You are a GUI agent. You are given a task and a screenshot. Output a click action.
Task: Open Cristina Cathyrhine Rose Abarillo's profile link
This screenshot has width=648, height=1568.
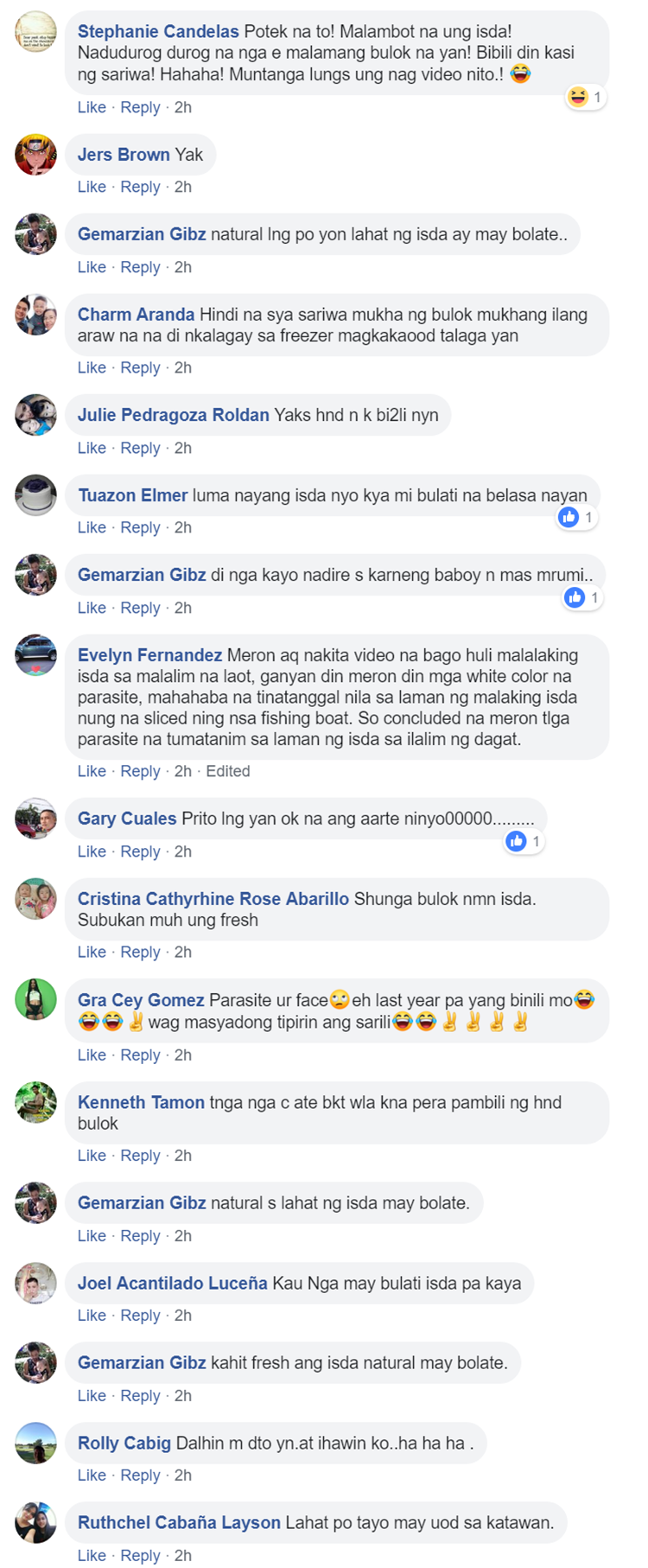pos(213,899)
